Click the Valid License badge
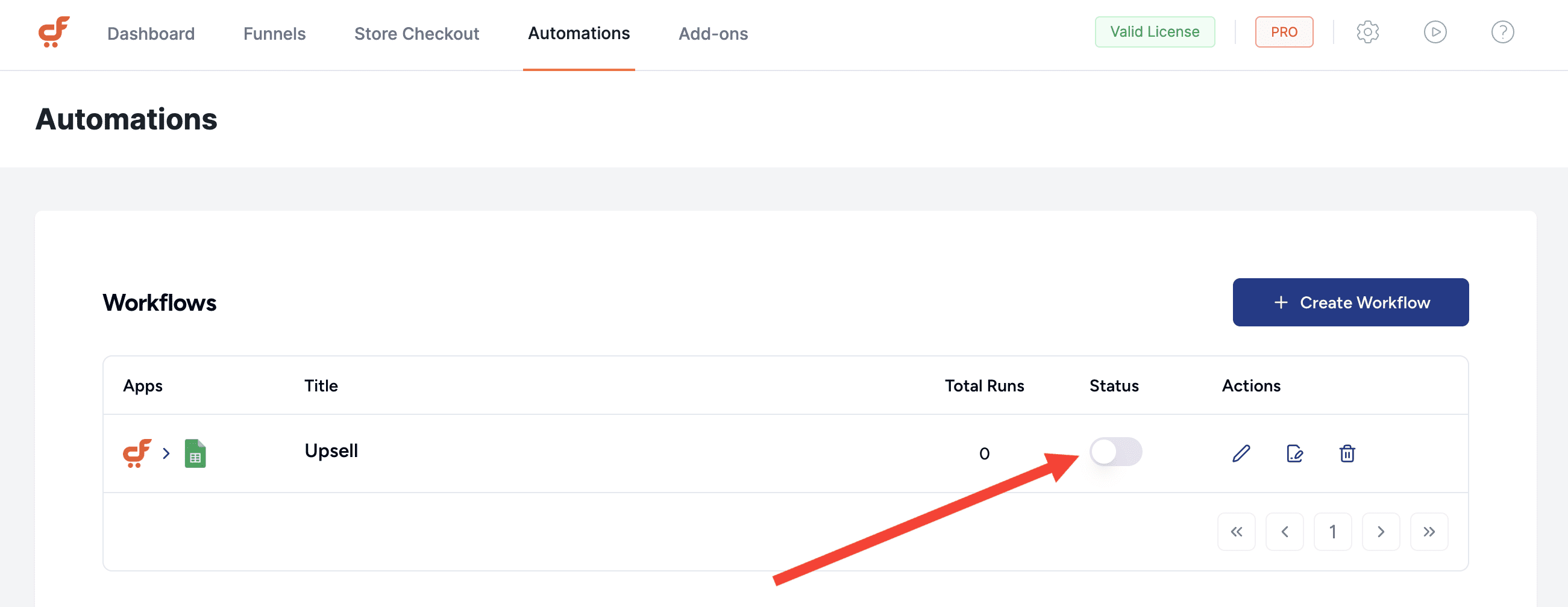Image resolution: width=1568 pixels, height=607 pixels. (x=1154, y=32)
